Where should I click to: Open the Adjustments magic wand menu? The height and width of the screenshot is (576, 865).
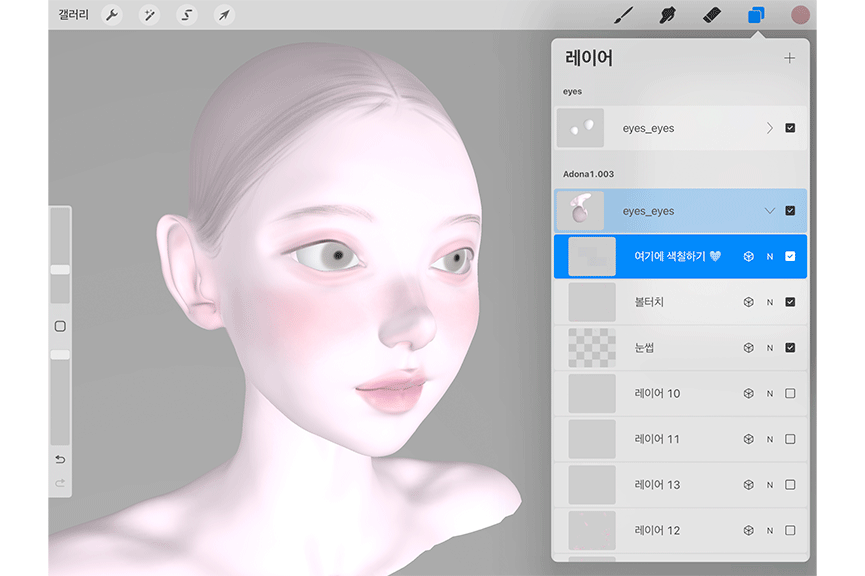pyautogui.click(x=149, y=15)
